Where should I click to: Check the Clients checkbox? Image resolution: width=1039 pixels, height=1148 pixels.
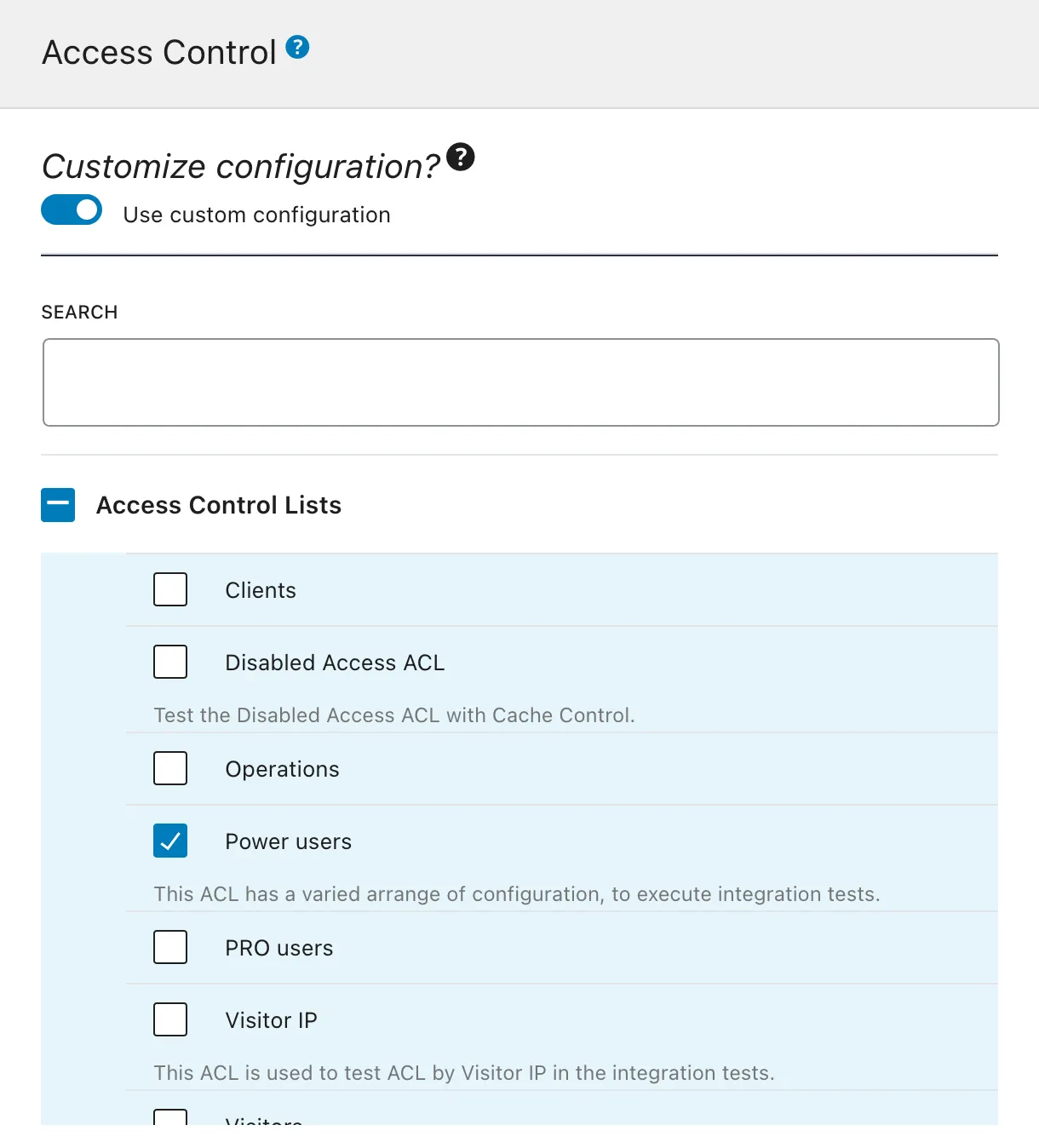click(x=170, y=589)
